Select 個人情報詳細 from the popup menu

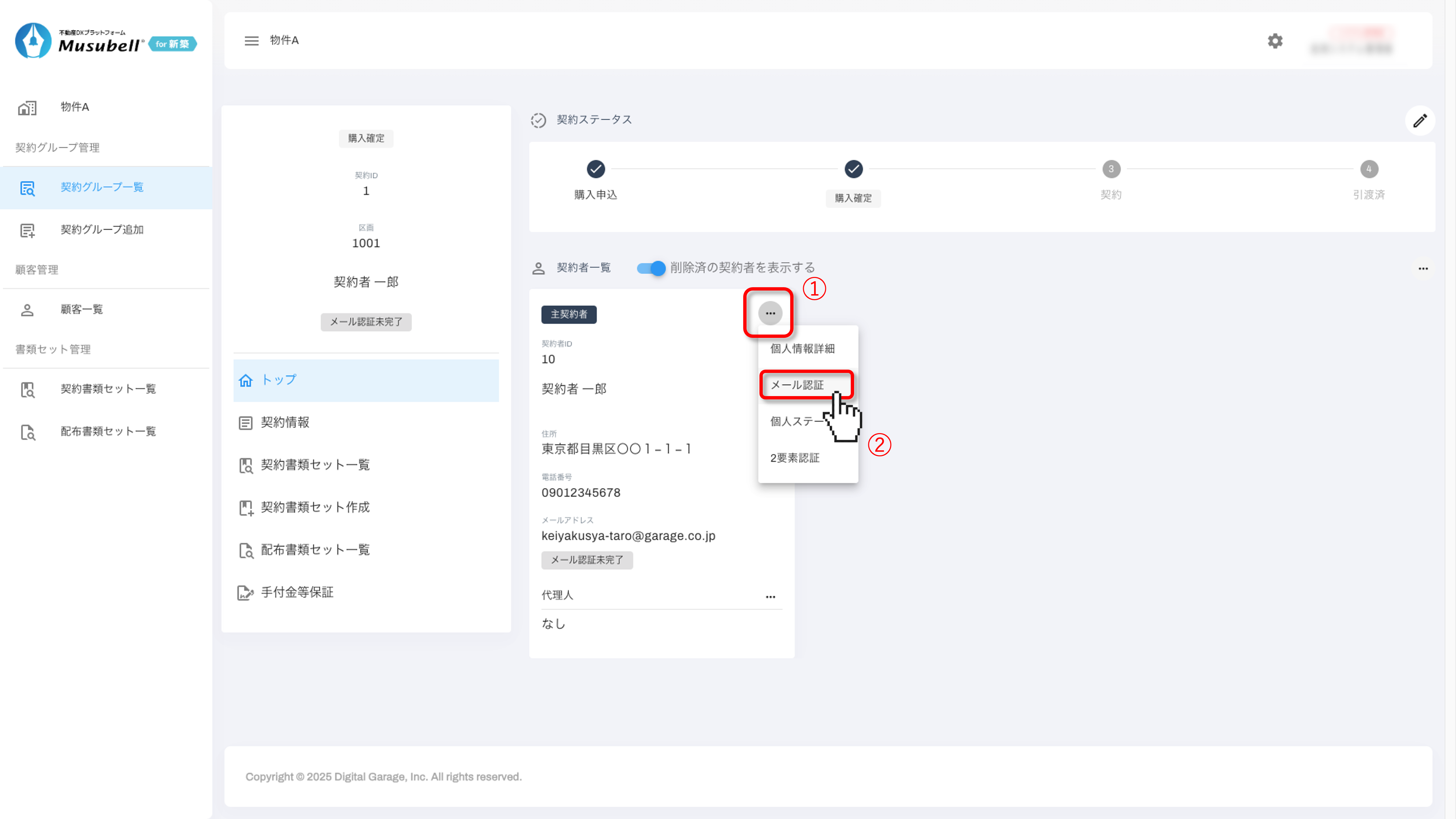(x=802, y=349)
